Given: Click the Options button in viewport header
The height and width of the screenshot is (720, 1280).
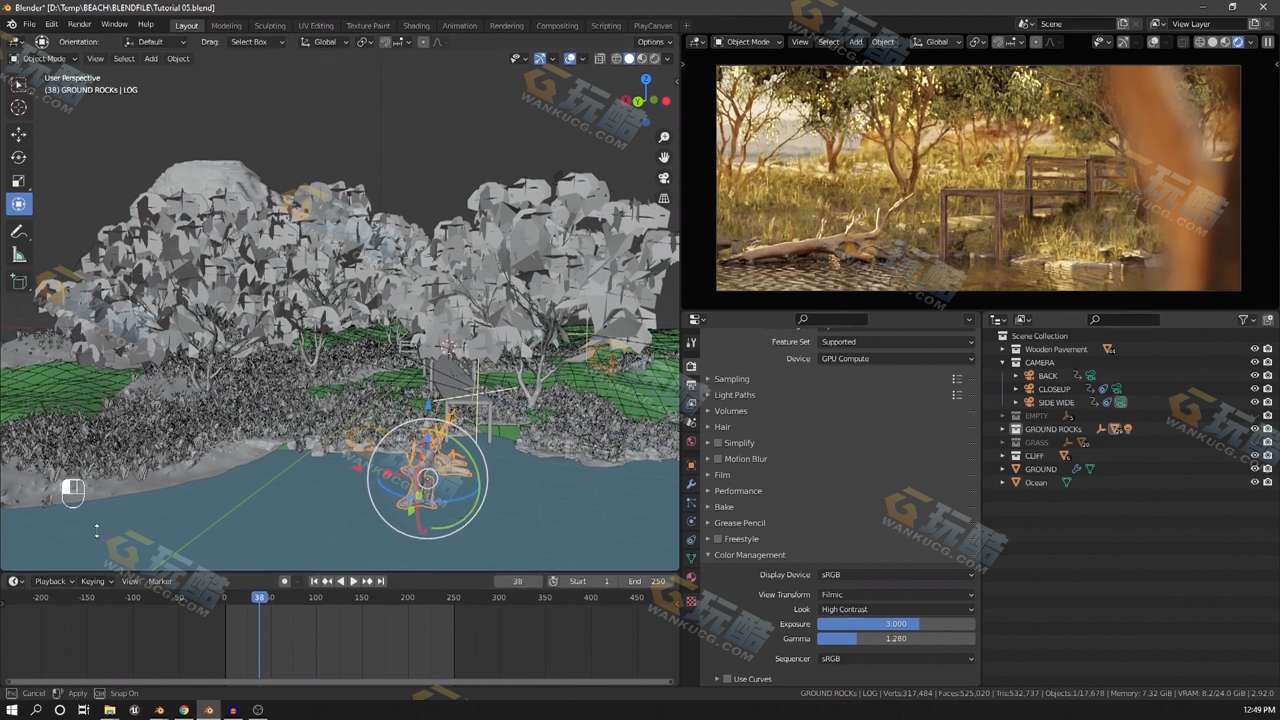Looking at the screenshot, I should tap(652, 42).
